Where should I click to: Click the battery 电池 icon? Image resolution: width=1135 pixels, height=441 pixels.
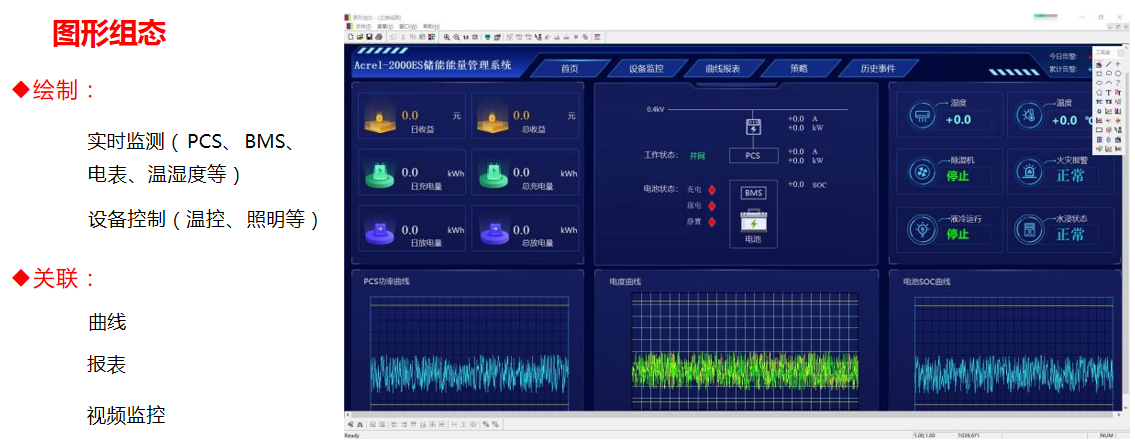pyautogui.click(x=753, y=222)
